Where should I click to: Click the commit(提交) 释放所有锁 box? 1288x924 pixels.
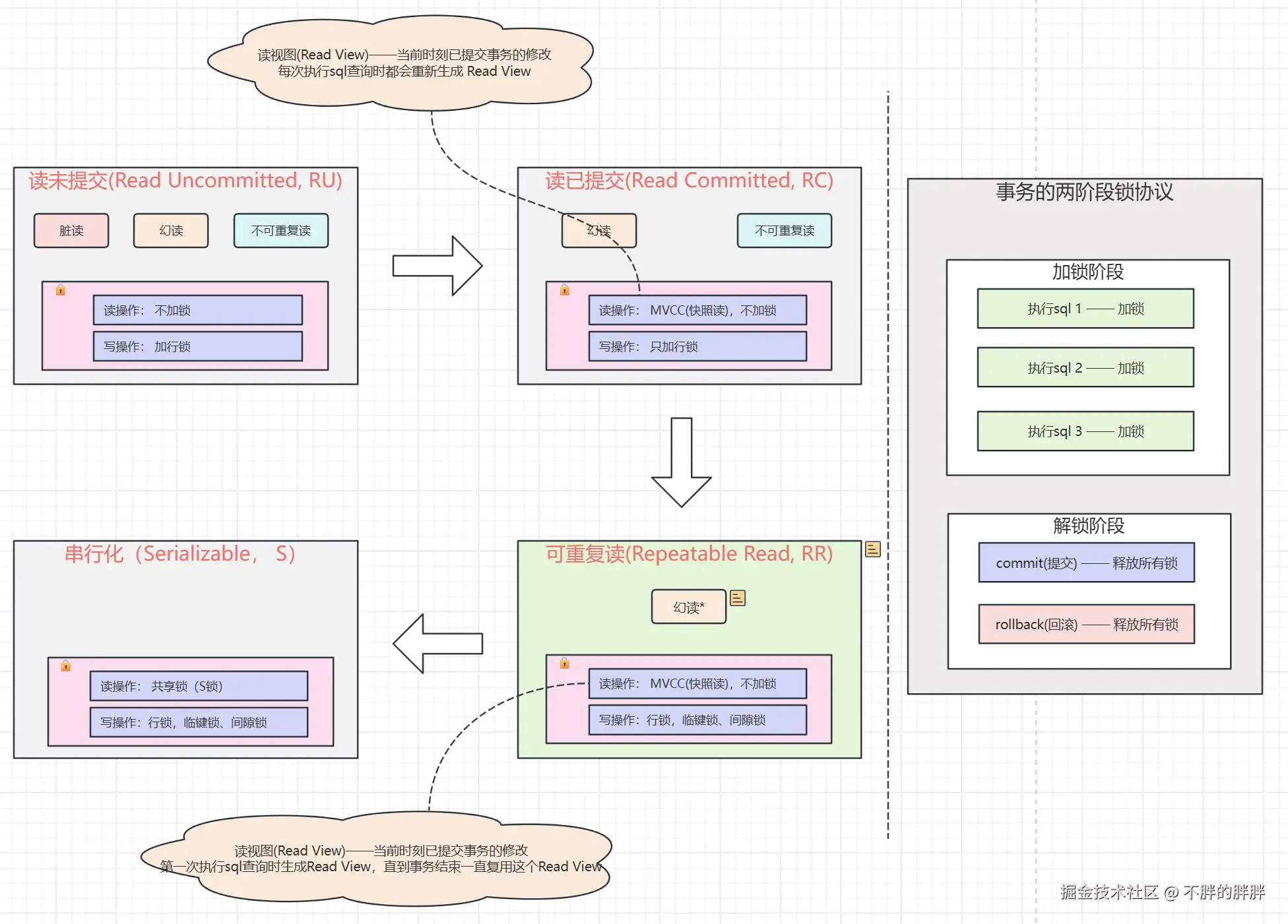1086,563
